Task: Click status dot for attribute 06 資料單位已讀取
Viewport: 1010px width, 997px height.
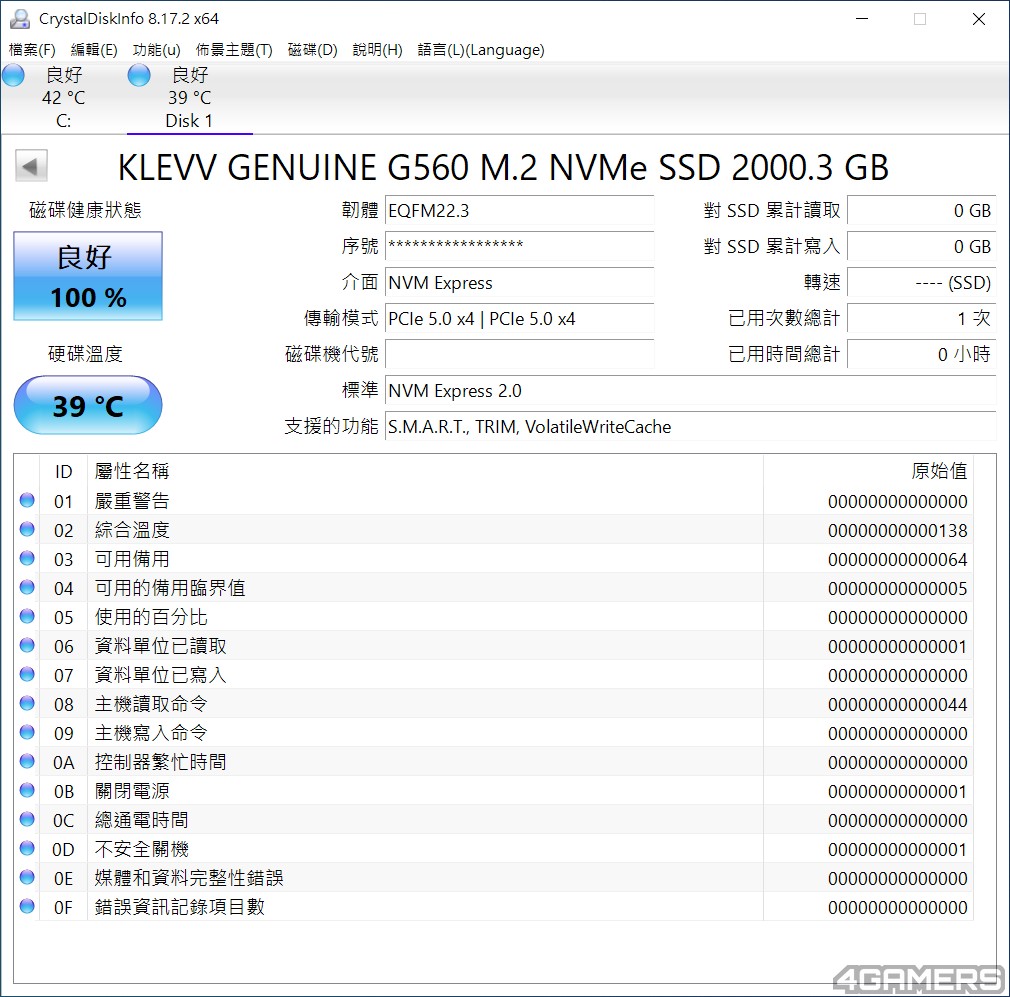Action: coord(27,645)
